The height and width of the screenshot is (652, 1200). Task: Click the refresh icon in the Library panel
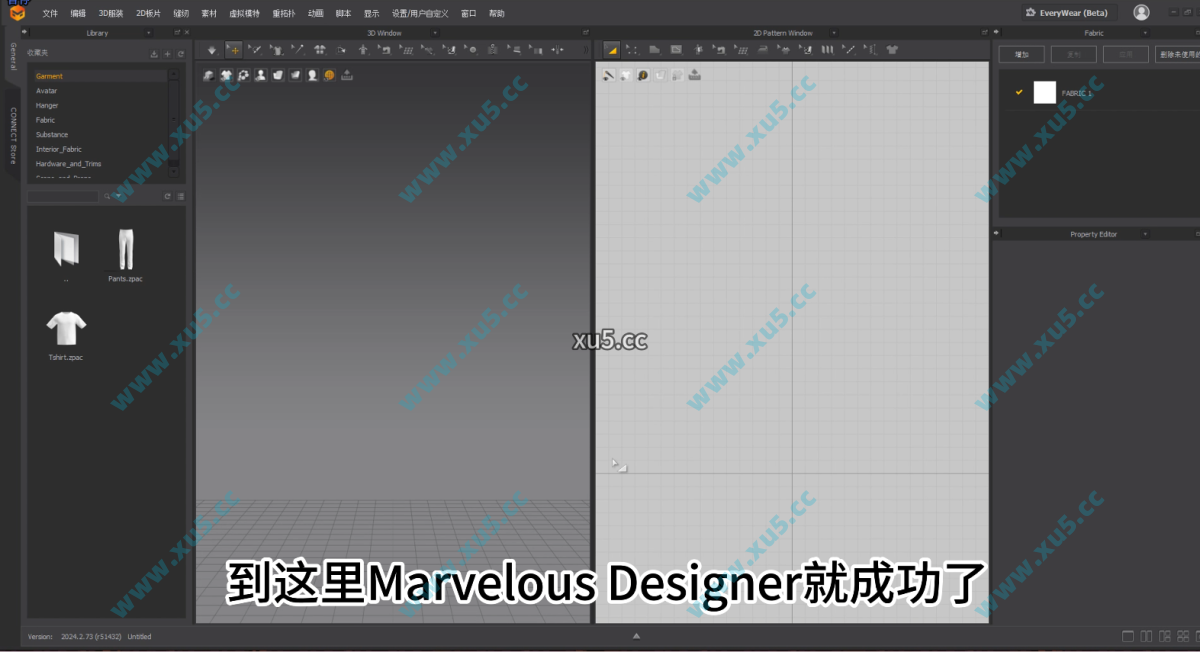point(181,53)
